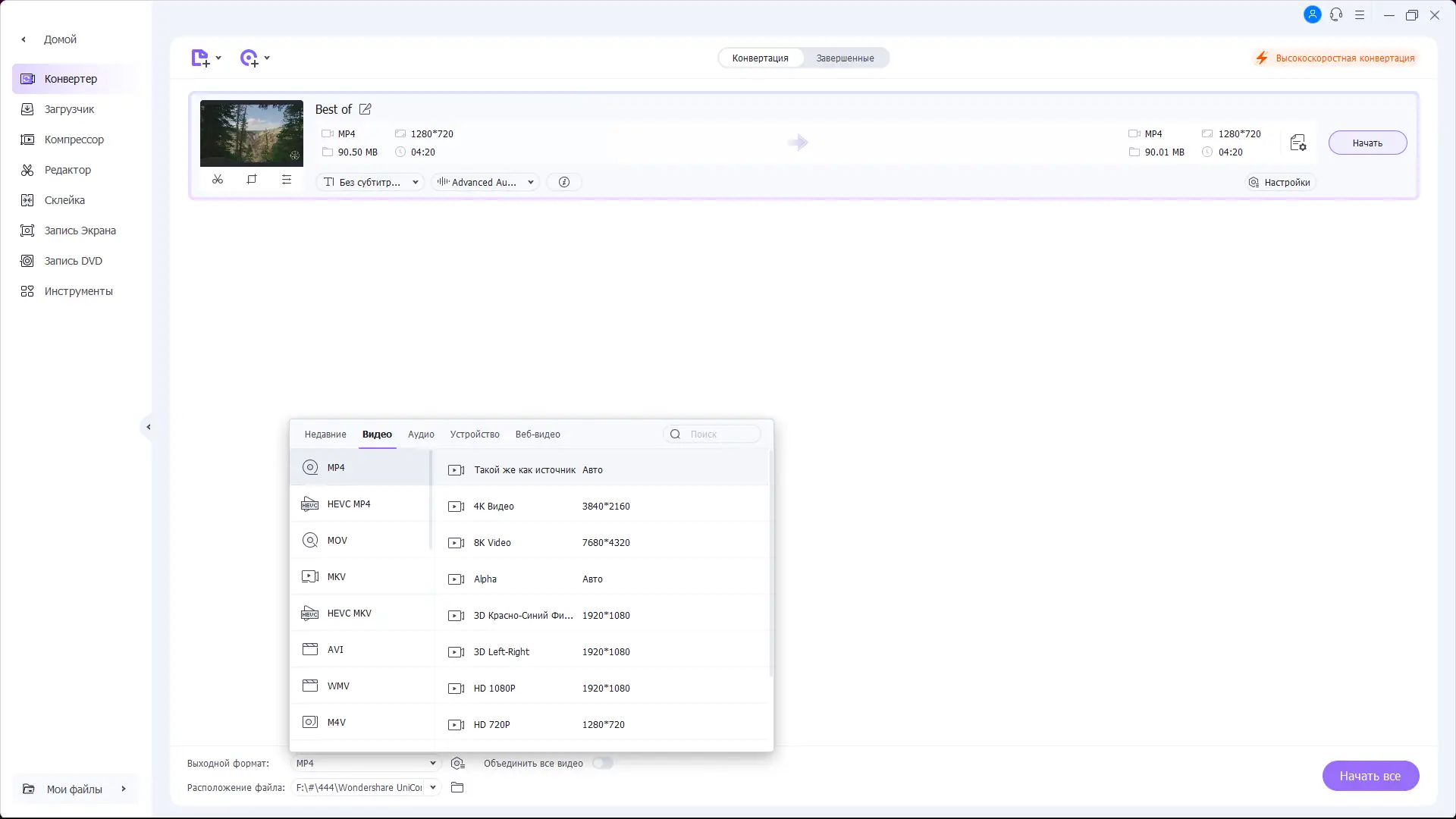The width and height of the screenshot is (1456, 819).
Task: Switch to the Аудио format tab
Action: coord(421,435)
